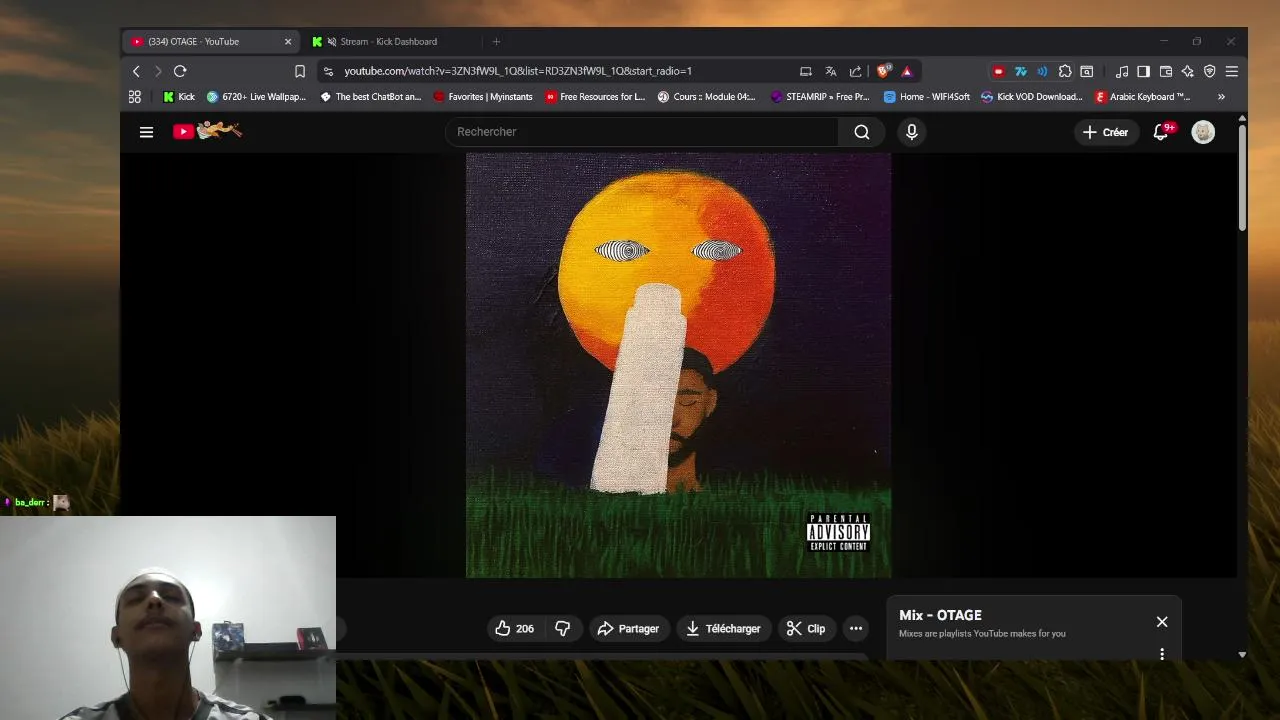Open the account avatar menu
The height and width of the screenshot is (720, 1280).
tap(1203, 132)
